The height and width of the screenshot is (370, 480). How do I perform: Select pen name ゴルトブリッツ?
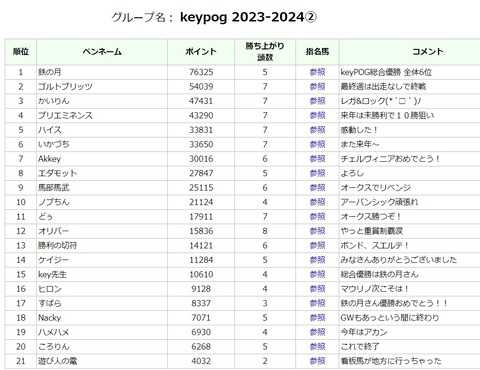65,86
